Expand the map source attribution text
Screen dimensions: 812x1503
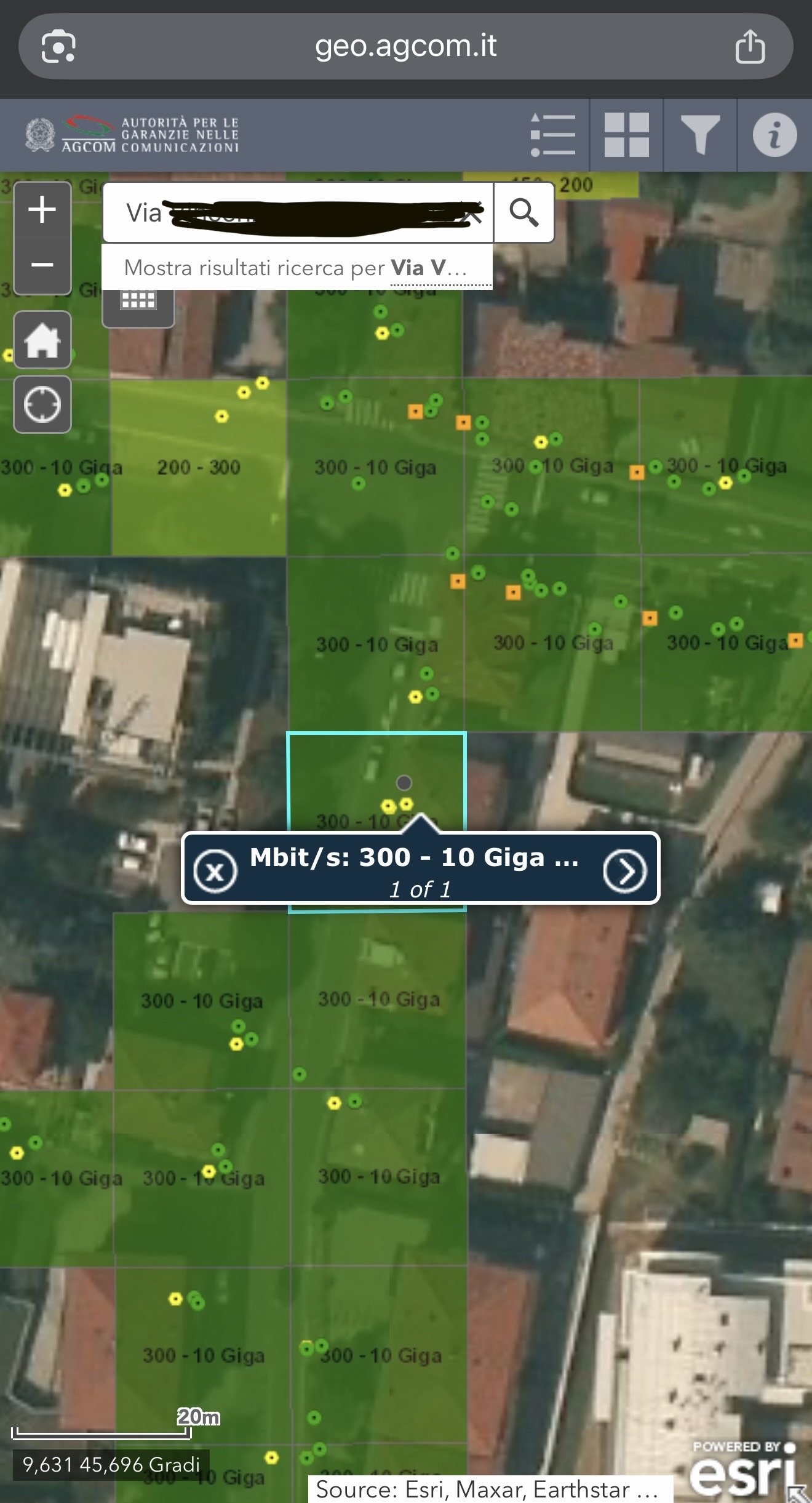(489, 1489)
